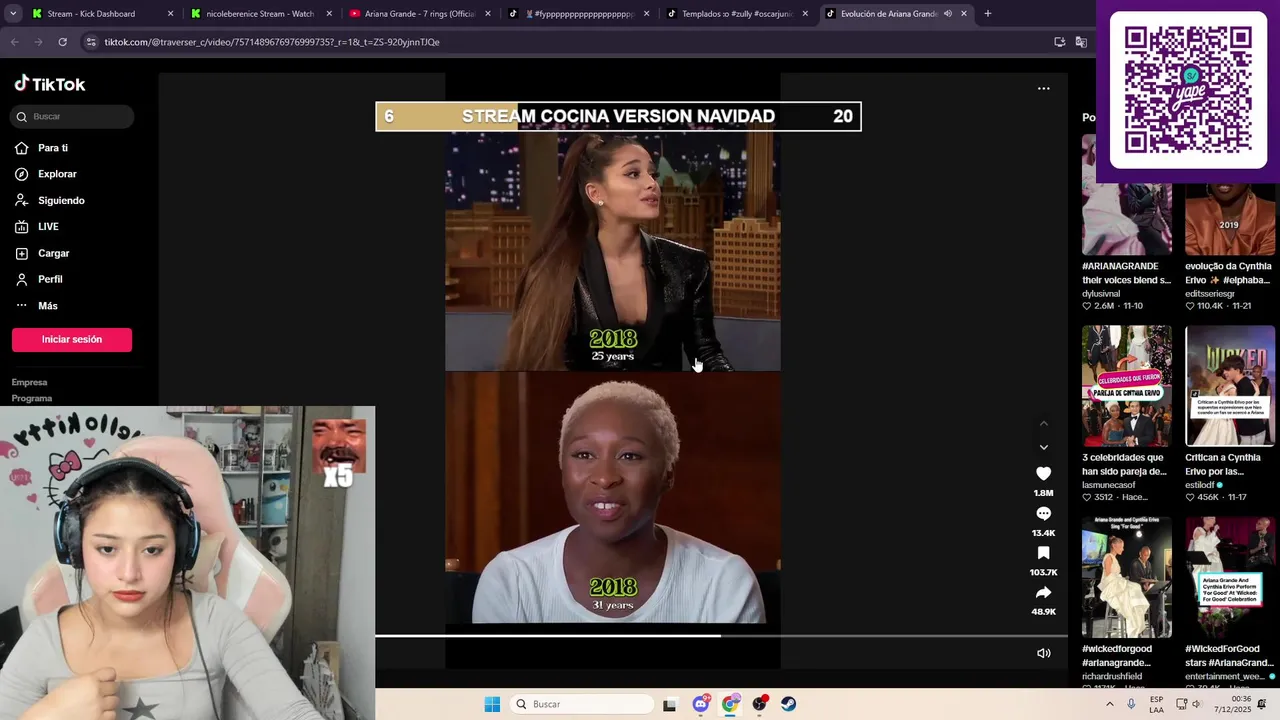Screen dimensions: 1280x720
Task: Open a new browser tab
Action: [987, 14]
